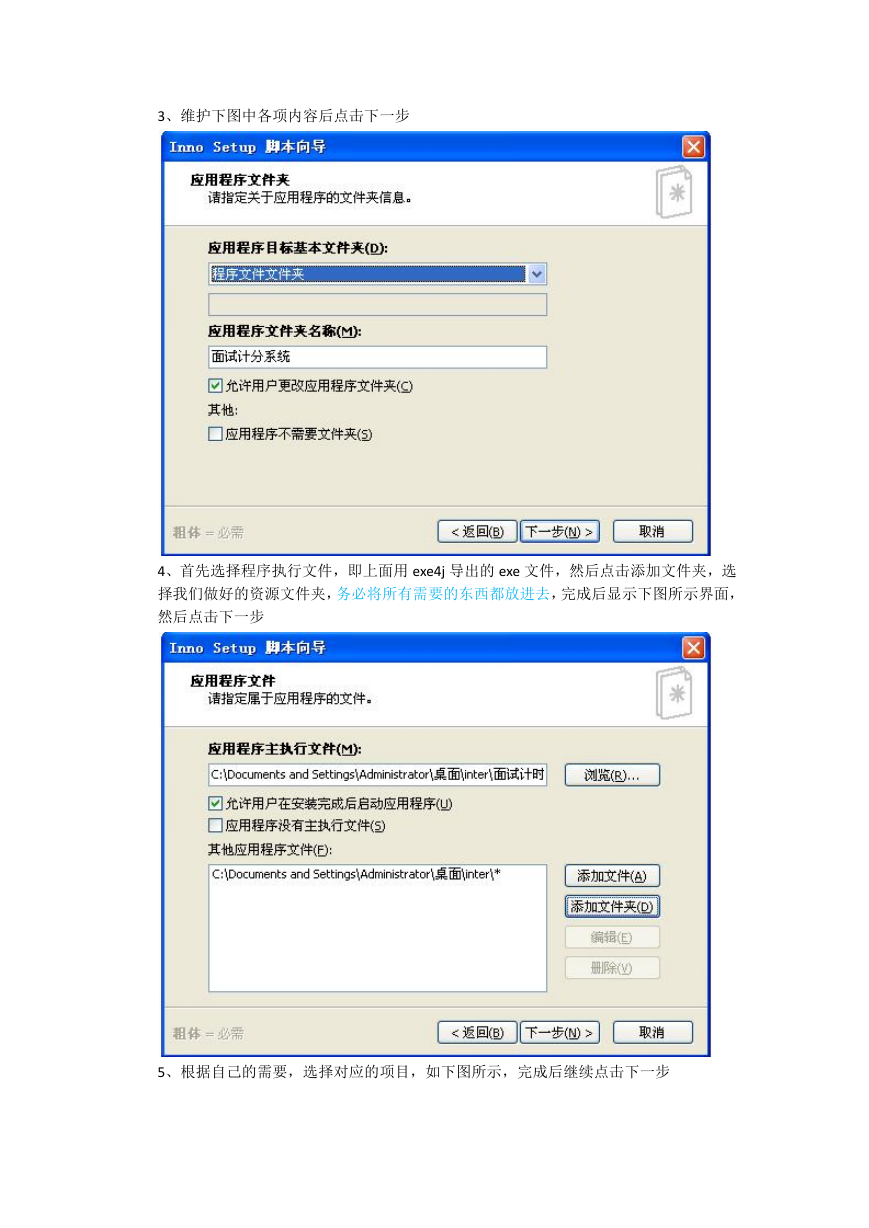869x1228 pixels.
Task: Select the 程序文件文件夹 combo box field
Action: pos(377,274)
